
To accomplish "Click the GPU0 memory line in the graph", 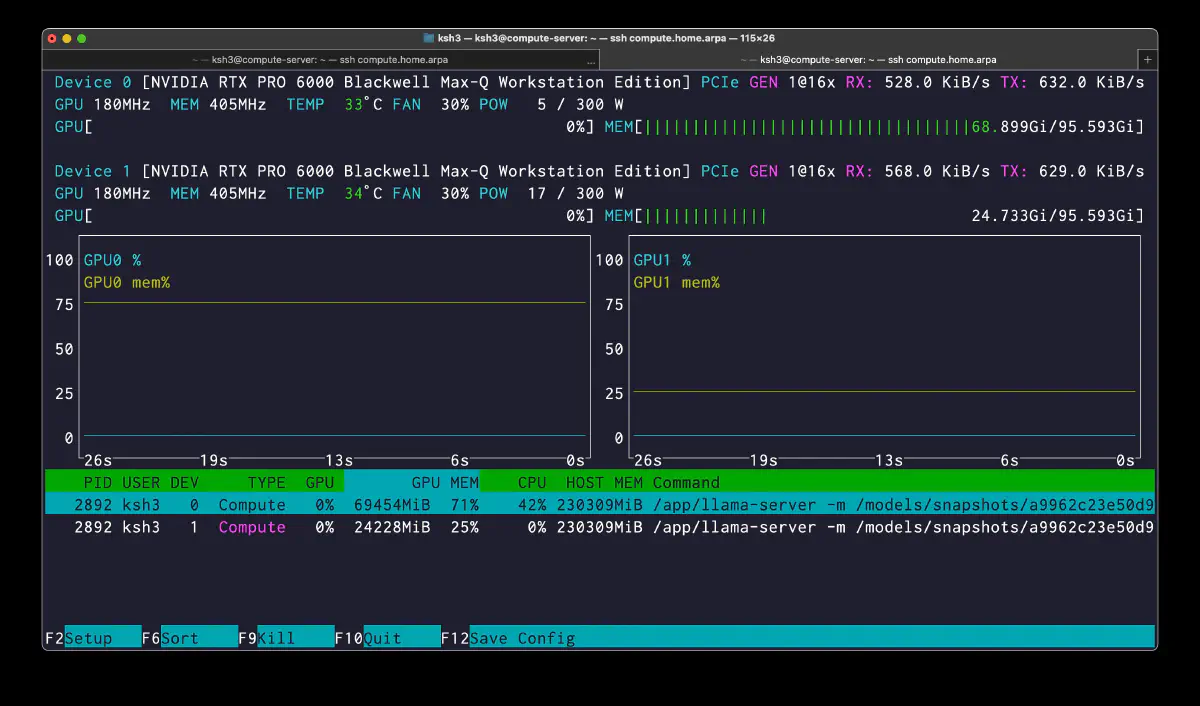I will (335, 302).
